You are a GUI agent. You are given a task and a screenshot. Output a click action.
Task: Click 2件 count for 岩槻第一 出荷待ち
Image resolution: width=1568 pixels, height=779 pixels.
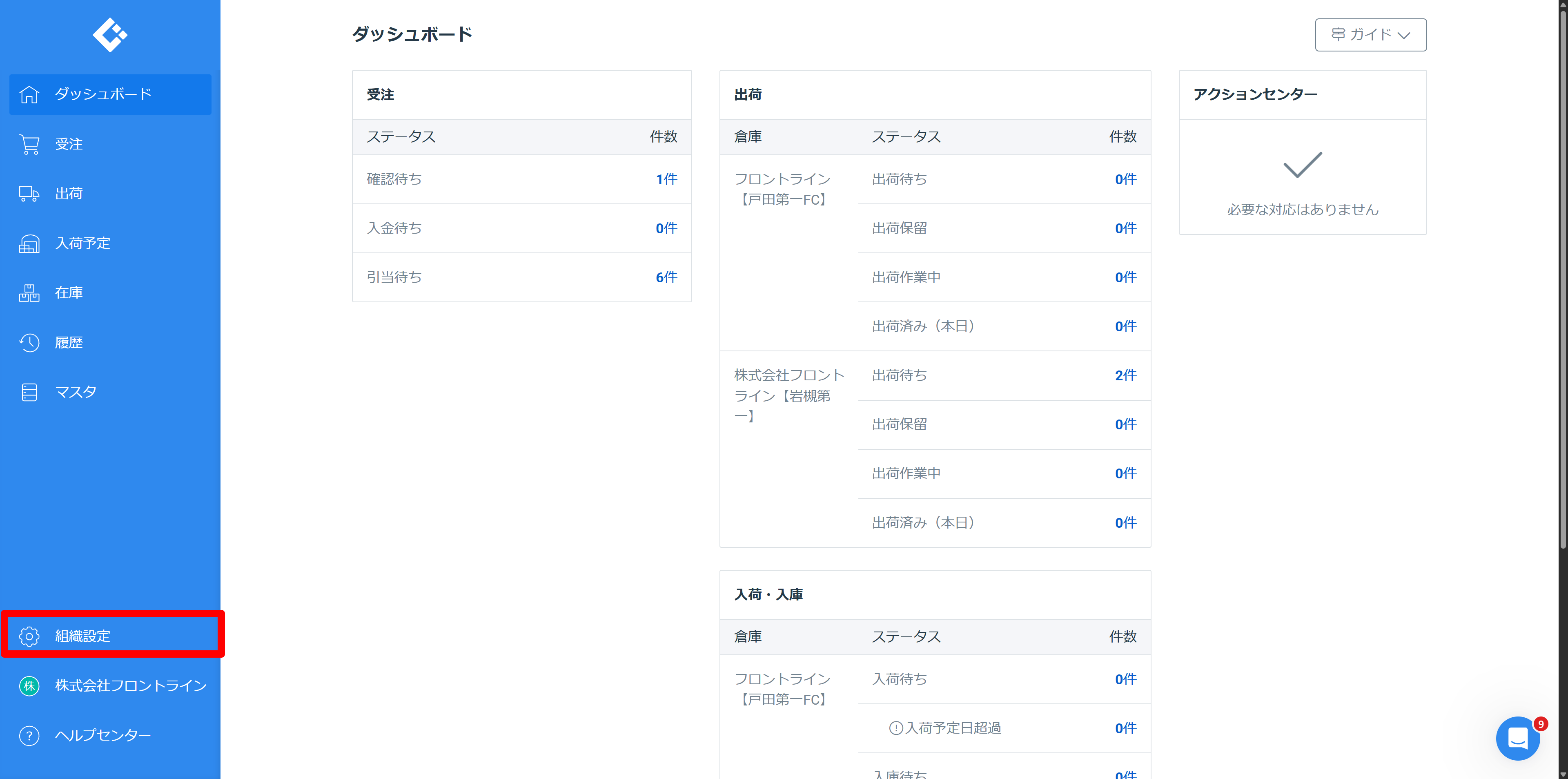[1125, 375]
